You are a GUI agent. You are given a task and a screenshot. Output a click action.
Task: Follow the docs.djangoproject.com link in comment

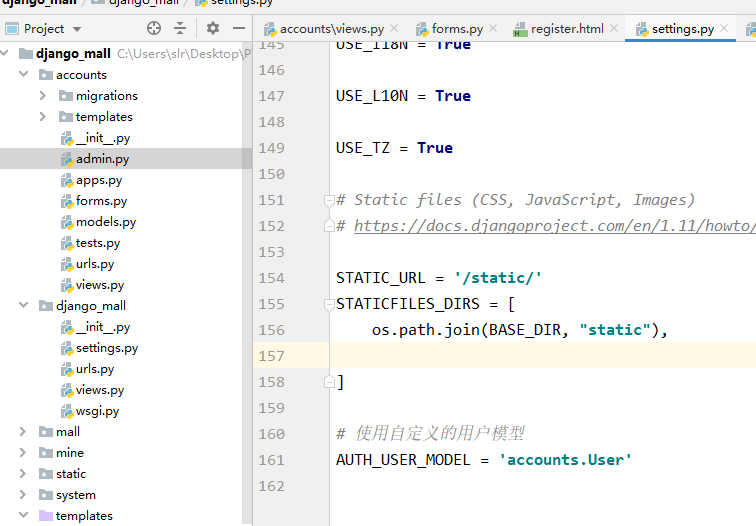554,226
